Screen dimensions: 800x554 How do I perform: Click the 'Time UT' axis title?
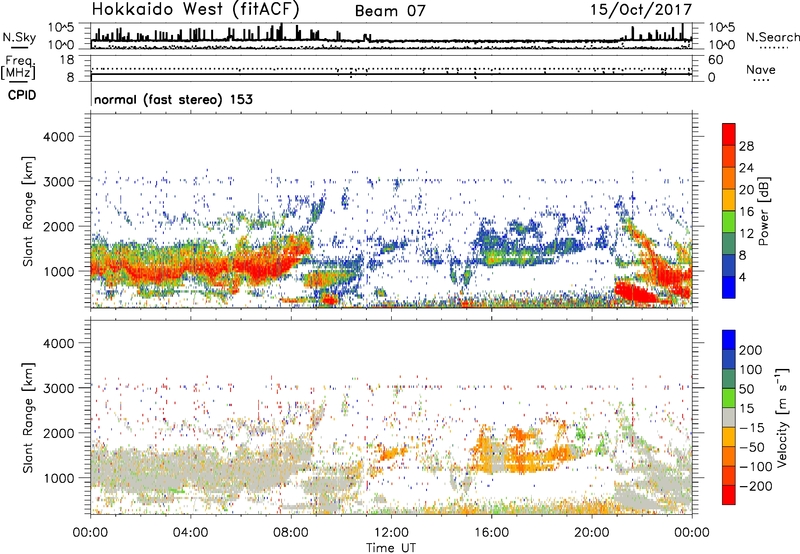(391, 548)
